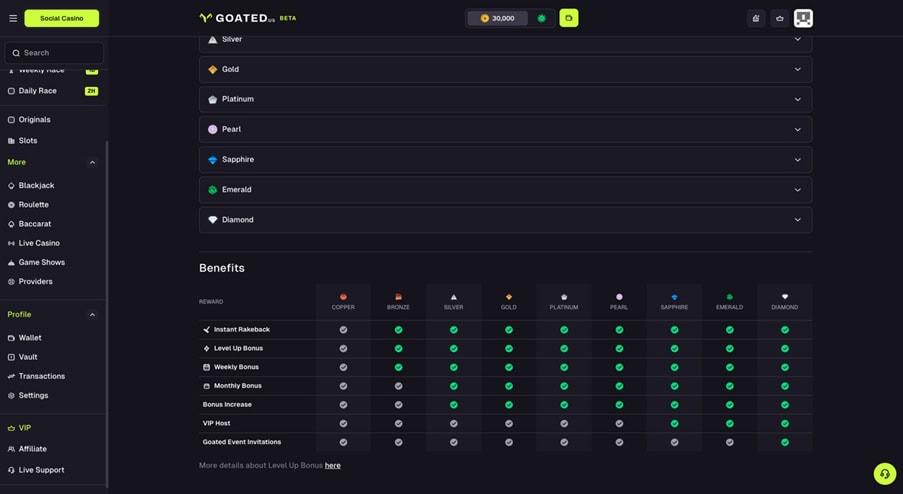This screenshot has width=903, height=494.
Task: Open the hamburger menu icon
Action: [x=13, y=18]
